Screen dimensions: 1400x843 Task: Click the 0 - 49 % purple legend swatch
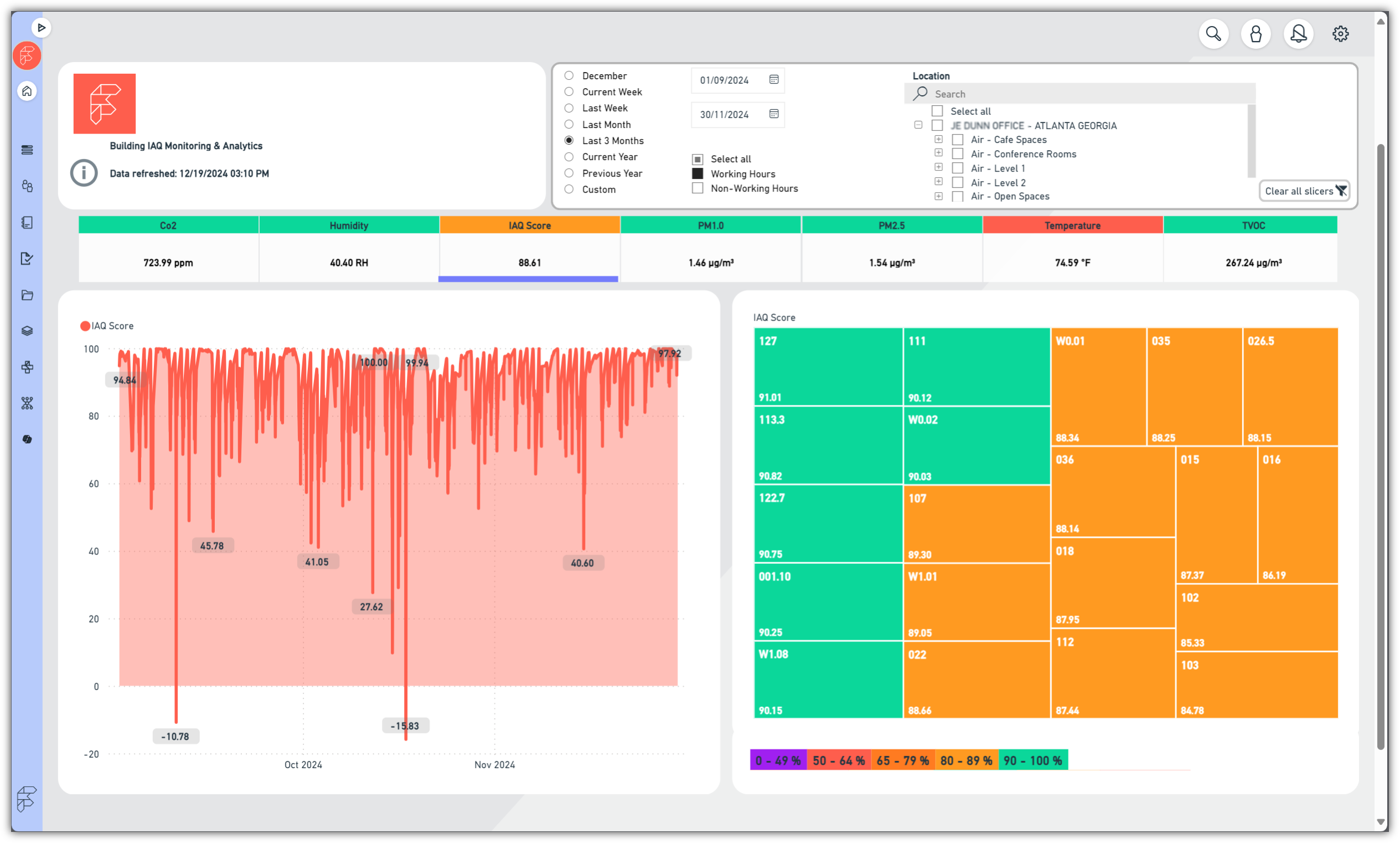click(x=777, y=760)
